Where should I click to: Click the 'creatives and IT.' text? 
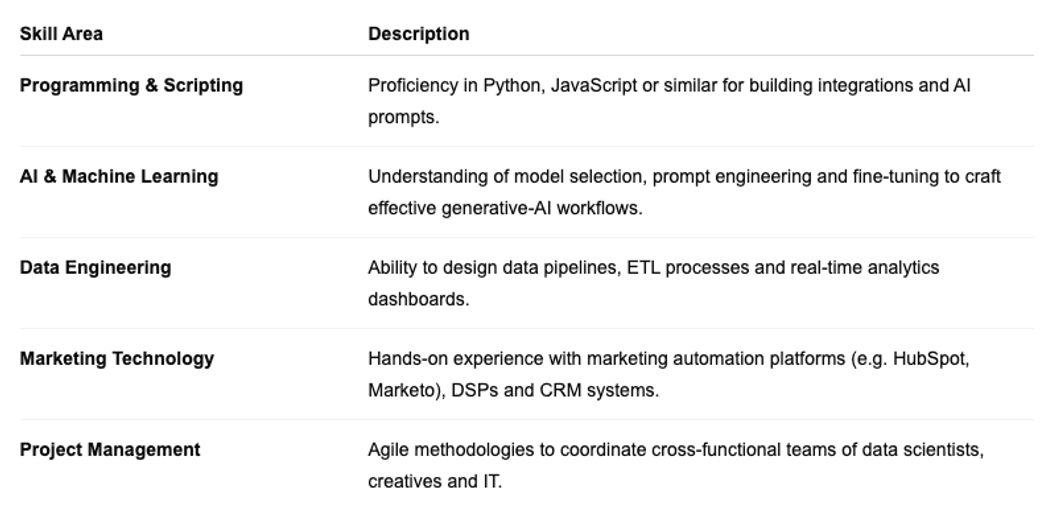click(x=435, y=482)
